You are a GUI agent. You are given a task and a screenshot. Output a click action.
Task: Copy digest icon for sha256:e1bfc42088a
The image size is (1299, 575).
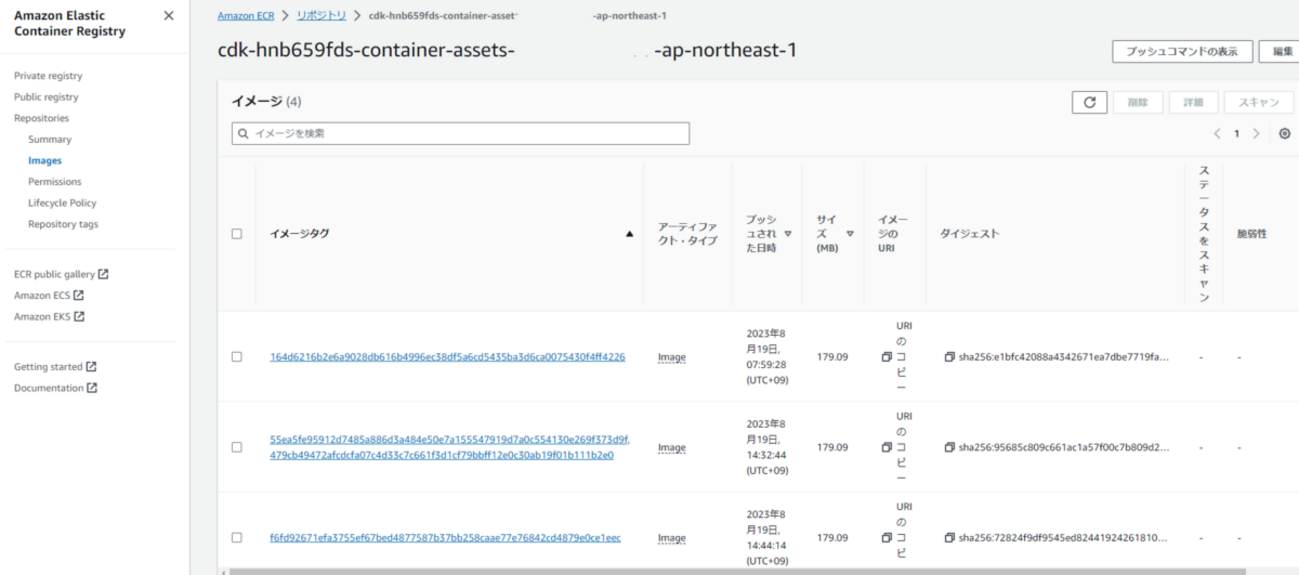[949, 357]
